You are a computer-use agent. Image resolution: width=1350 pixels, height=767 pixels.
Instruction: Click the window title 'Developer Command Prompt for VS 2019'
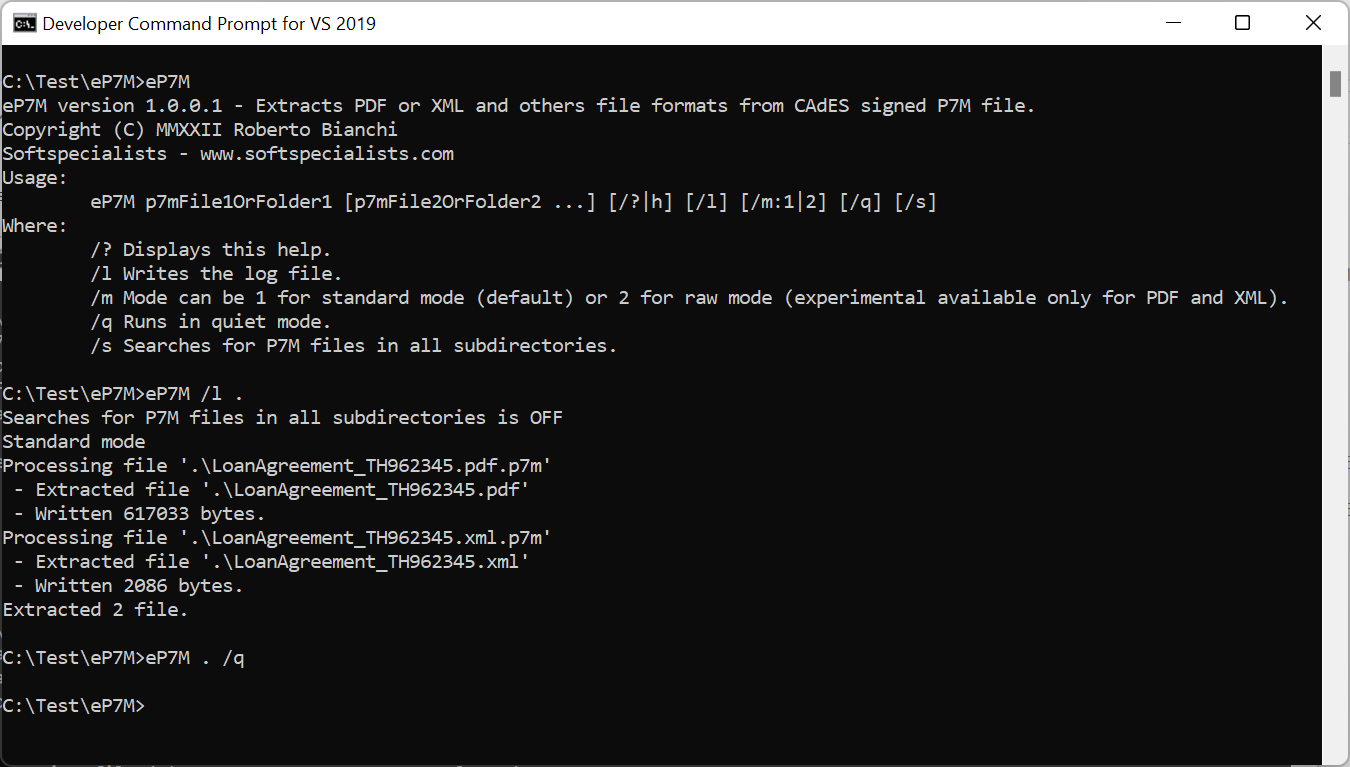[209, 24]
